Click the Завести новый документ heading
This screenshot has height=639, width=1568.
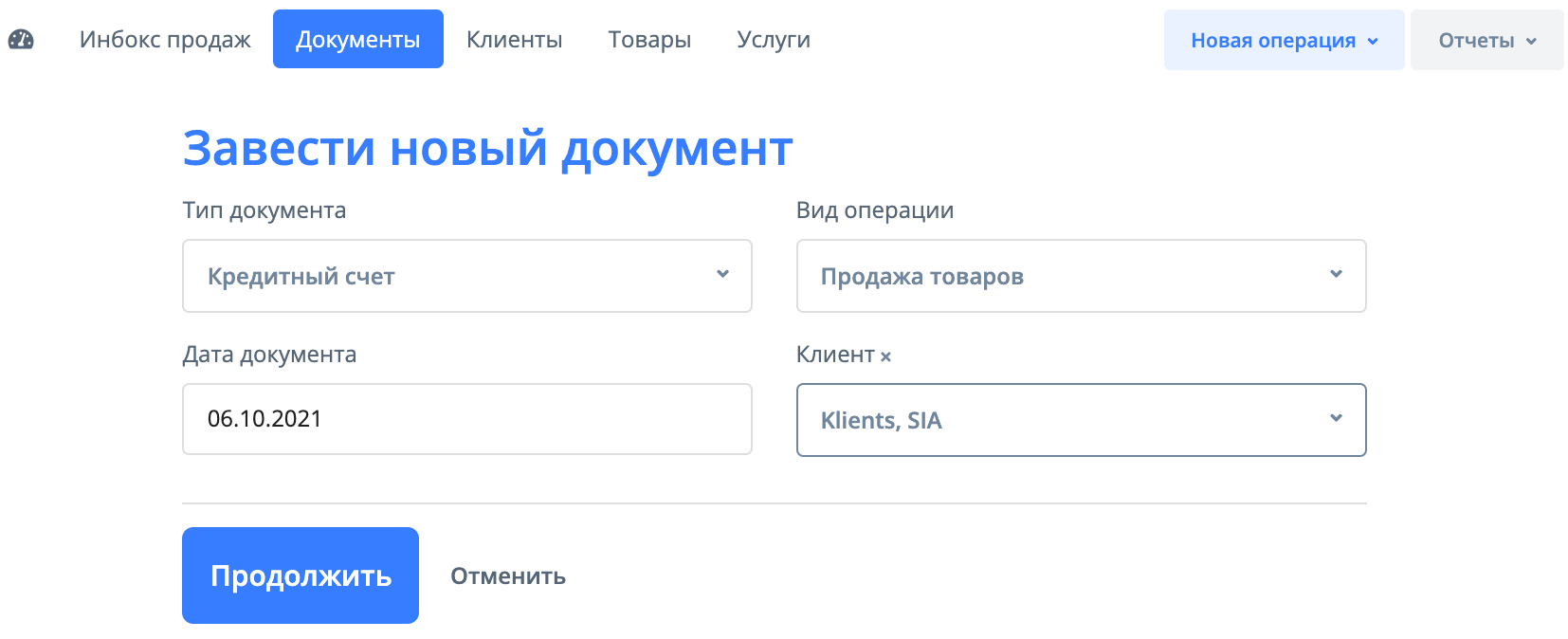[x=487, y=149]
